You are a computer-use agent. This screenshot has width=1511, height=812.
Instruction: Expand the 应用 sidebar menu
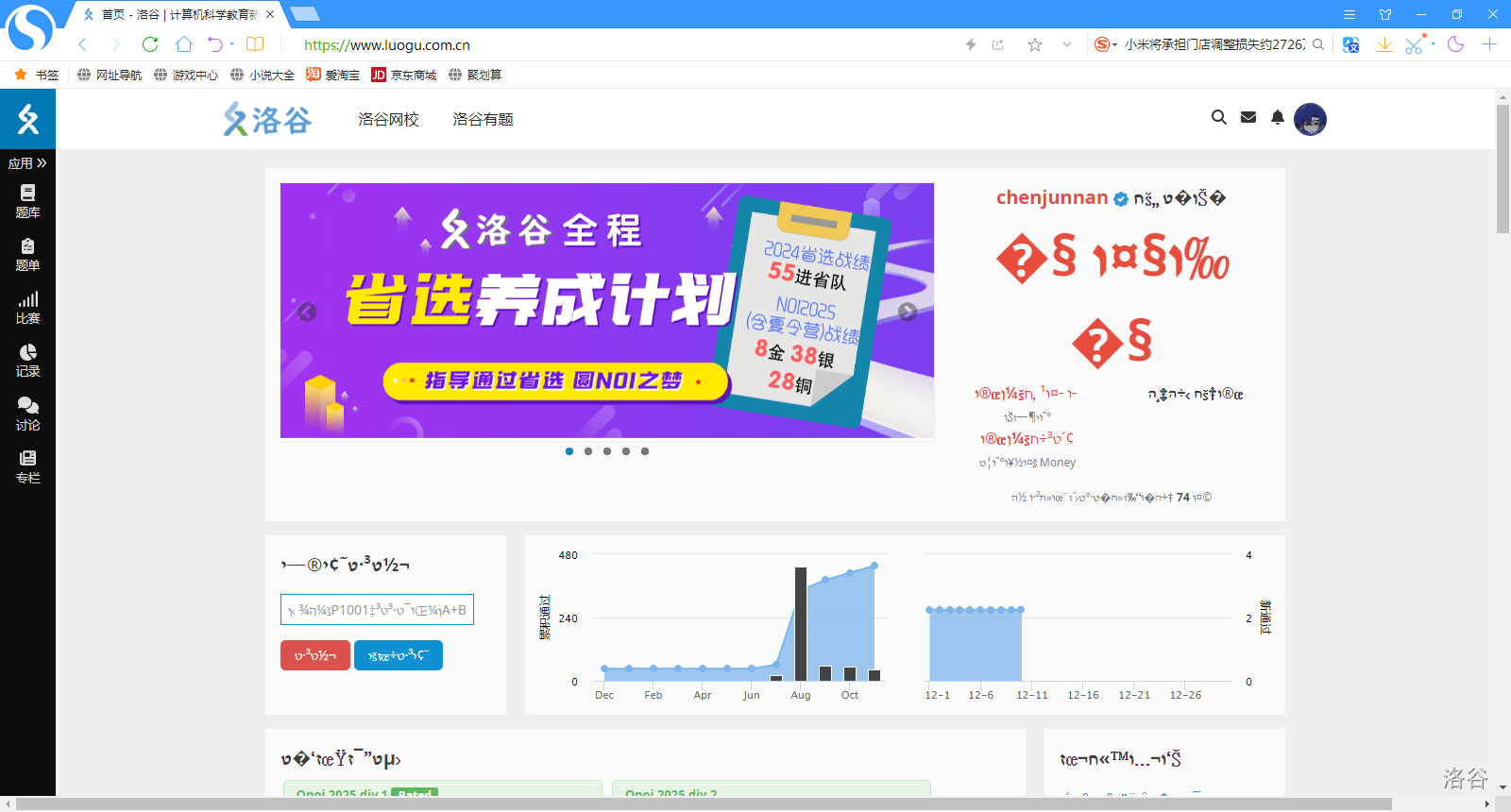coord(27,163)
